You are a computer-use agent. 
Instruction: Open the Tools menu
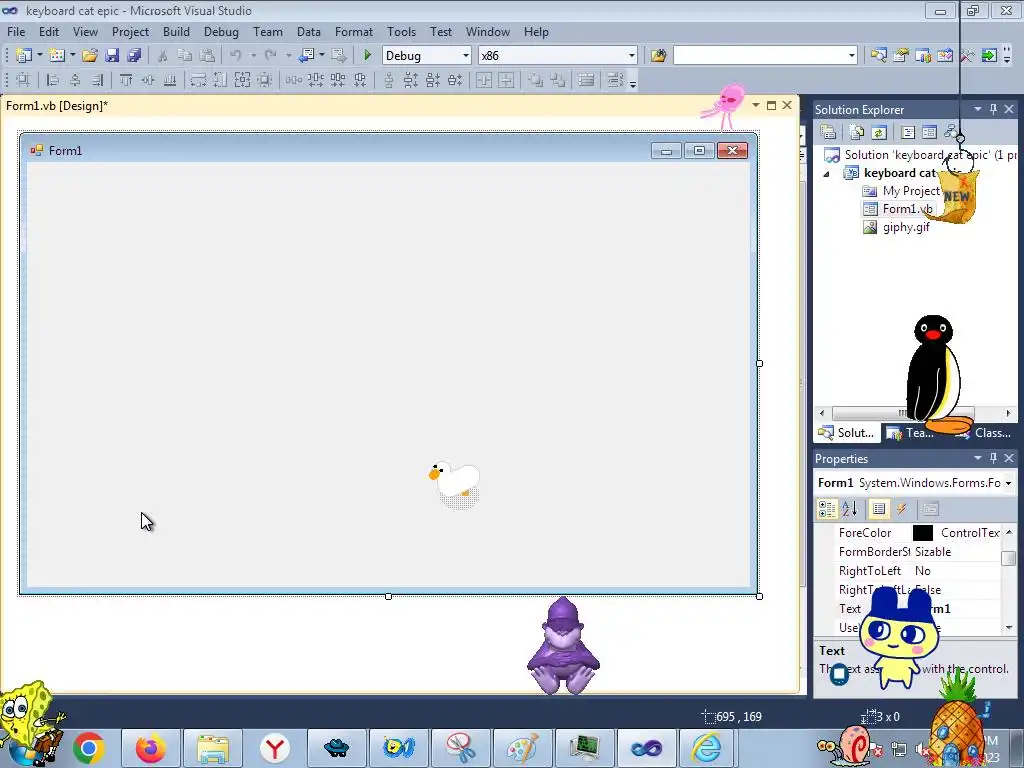401,31
